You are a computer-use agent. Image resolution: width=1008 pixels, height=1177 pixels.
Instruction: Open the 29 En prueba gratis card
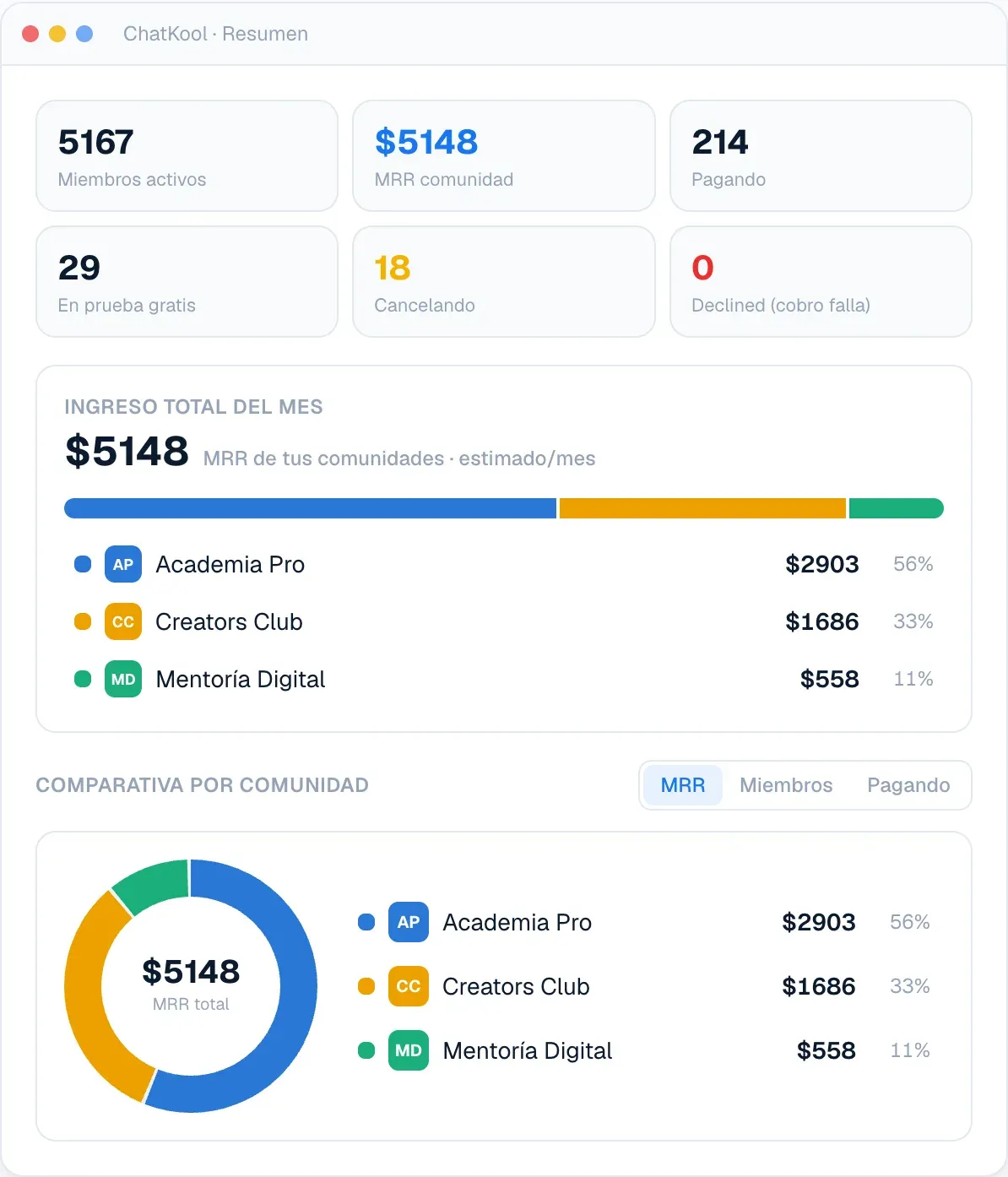point(187,281)
